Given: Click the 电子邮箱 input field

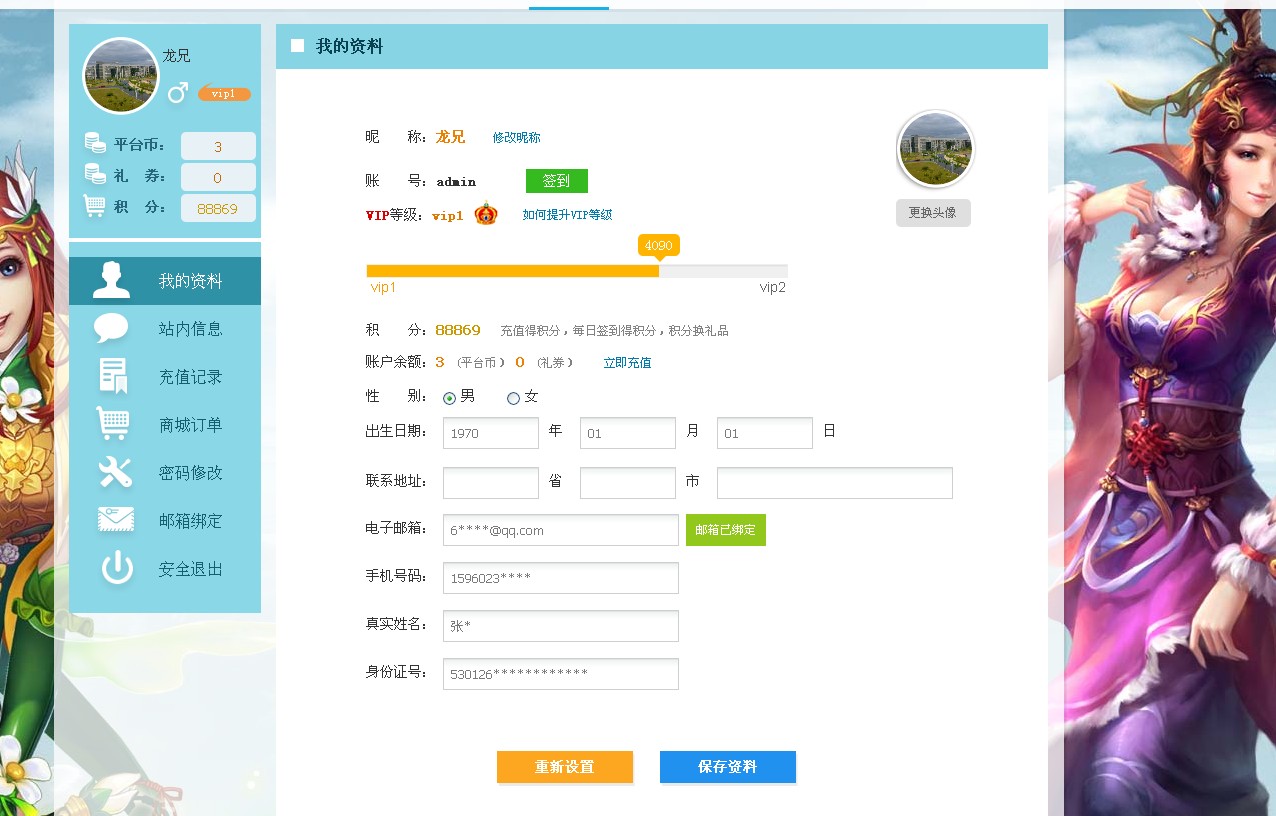Looking at the screenshot, I should pos(561,530).
